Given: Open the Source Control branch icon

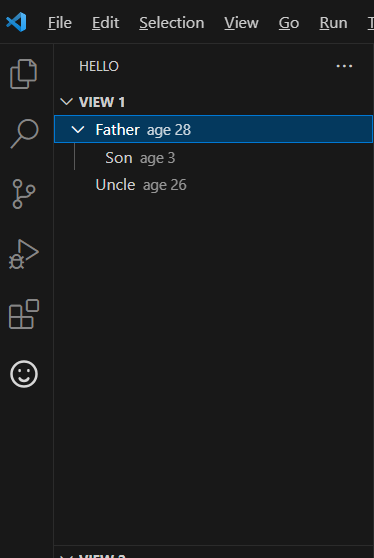Looking at the screenshot, I should pyautogui.click(x=23, y=194).
